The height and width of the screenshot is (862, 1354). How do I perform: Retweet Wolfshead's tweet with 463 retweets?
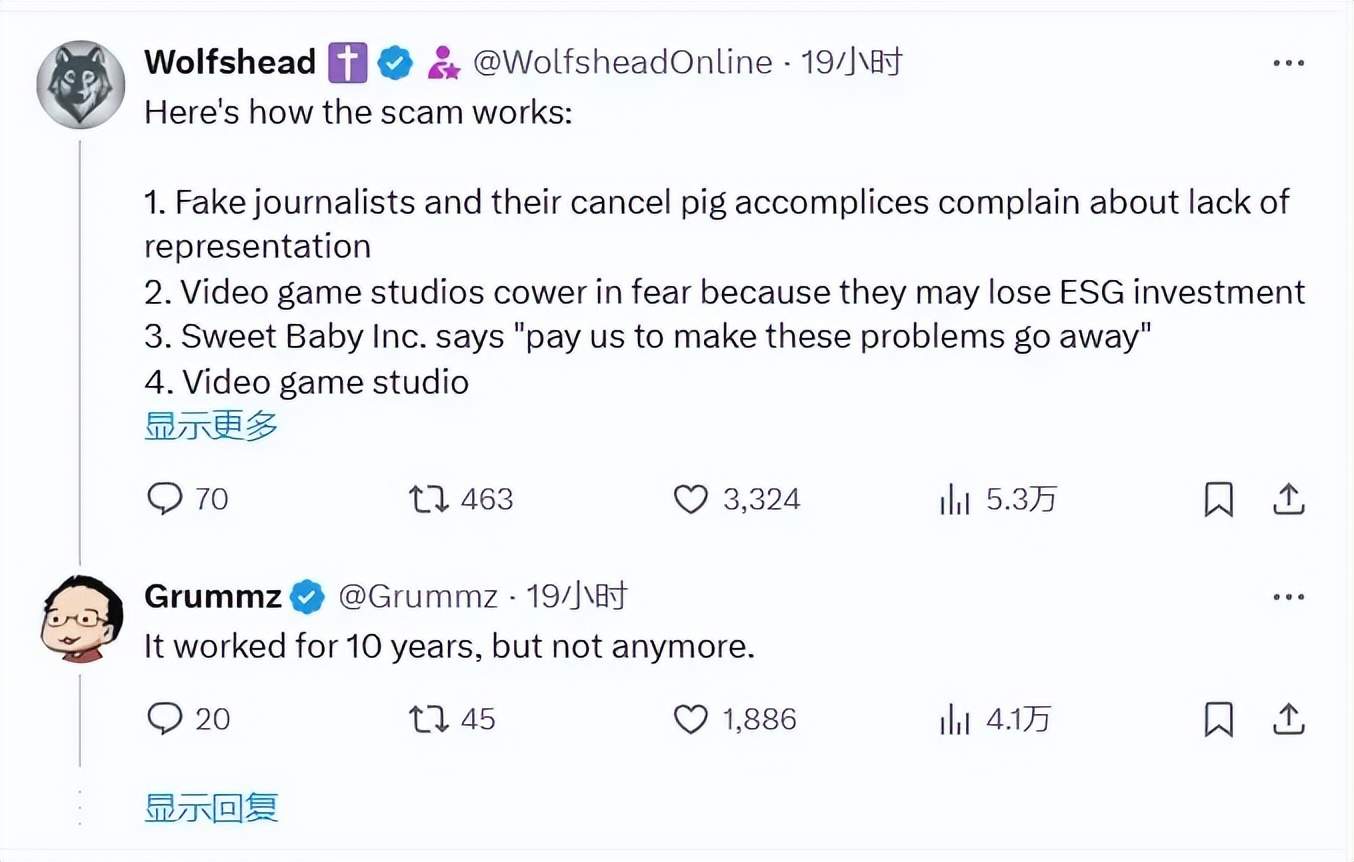coord(427,498)
